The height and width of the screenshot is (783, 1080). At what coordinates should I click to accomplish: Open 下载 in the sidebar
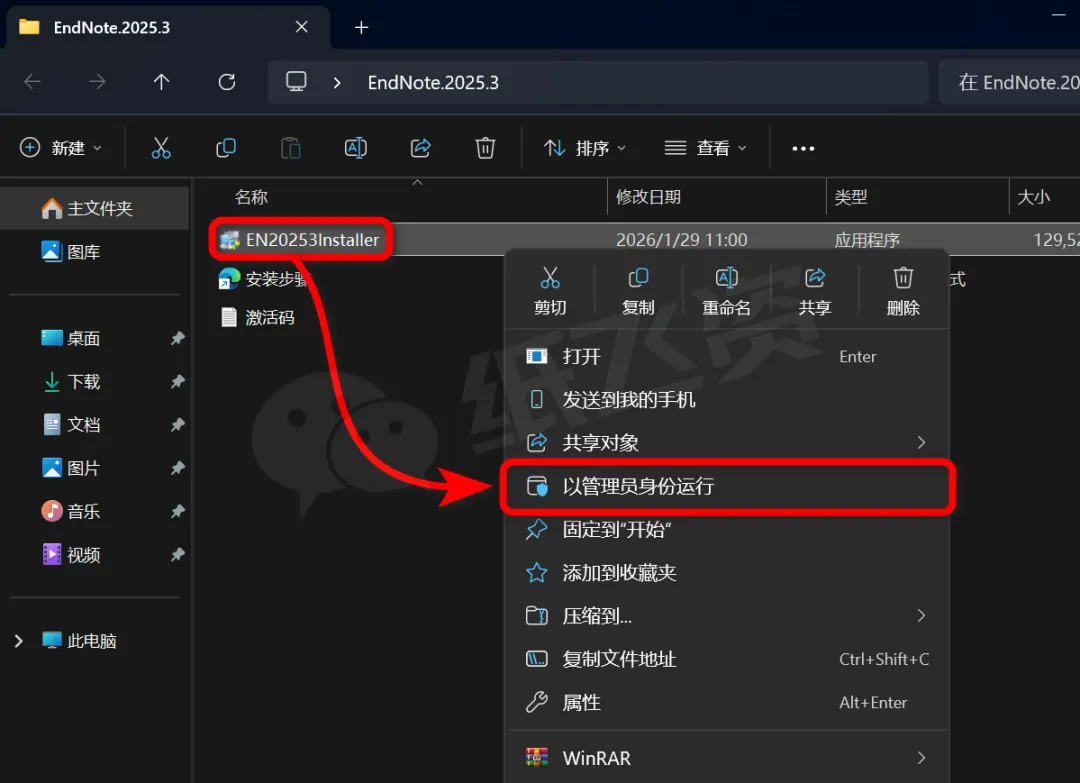(x=83, y=382)
